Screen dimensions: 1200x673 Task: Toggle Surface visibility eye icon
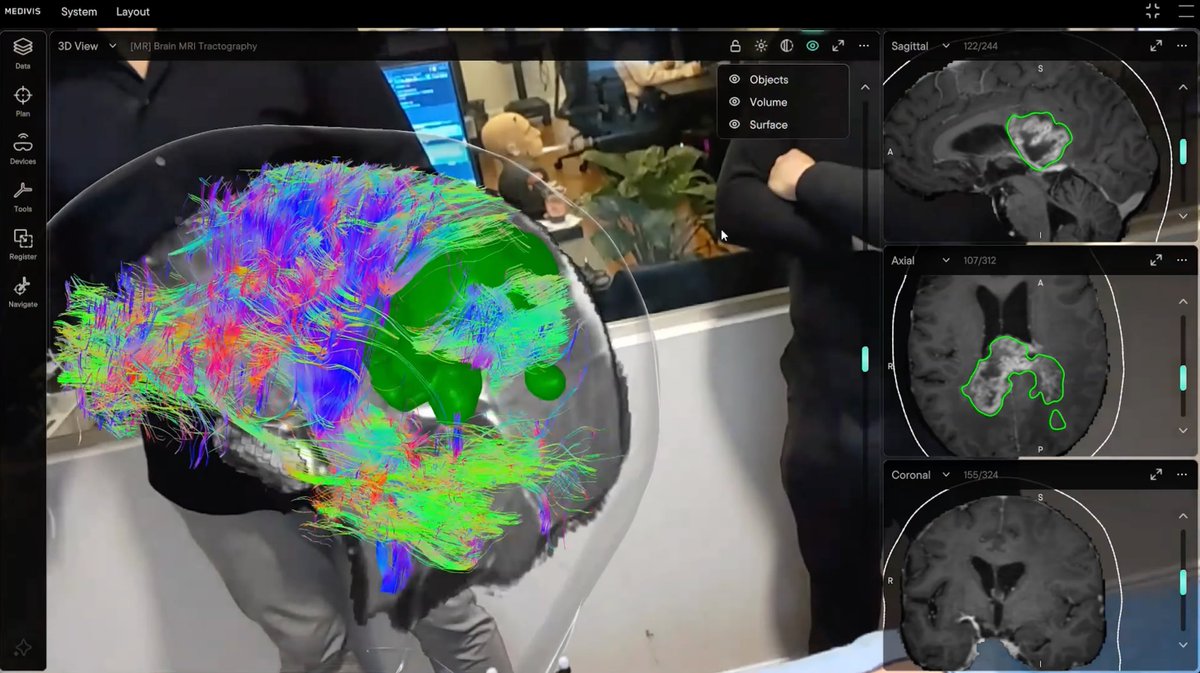click(734, 125)
